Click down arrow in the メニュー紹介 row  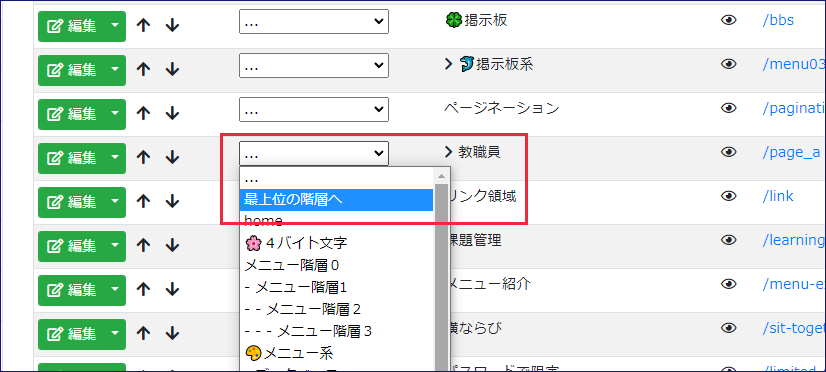172,289
